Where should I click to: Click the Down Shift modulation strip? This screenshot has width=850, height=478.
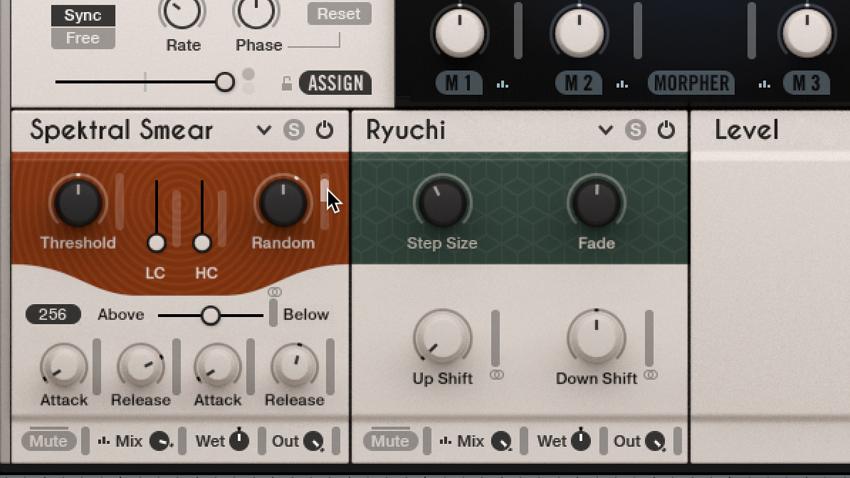(649, 338)
